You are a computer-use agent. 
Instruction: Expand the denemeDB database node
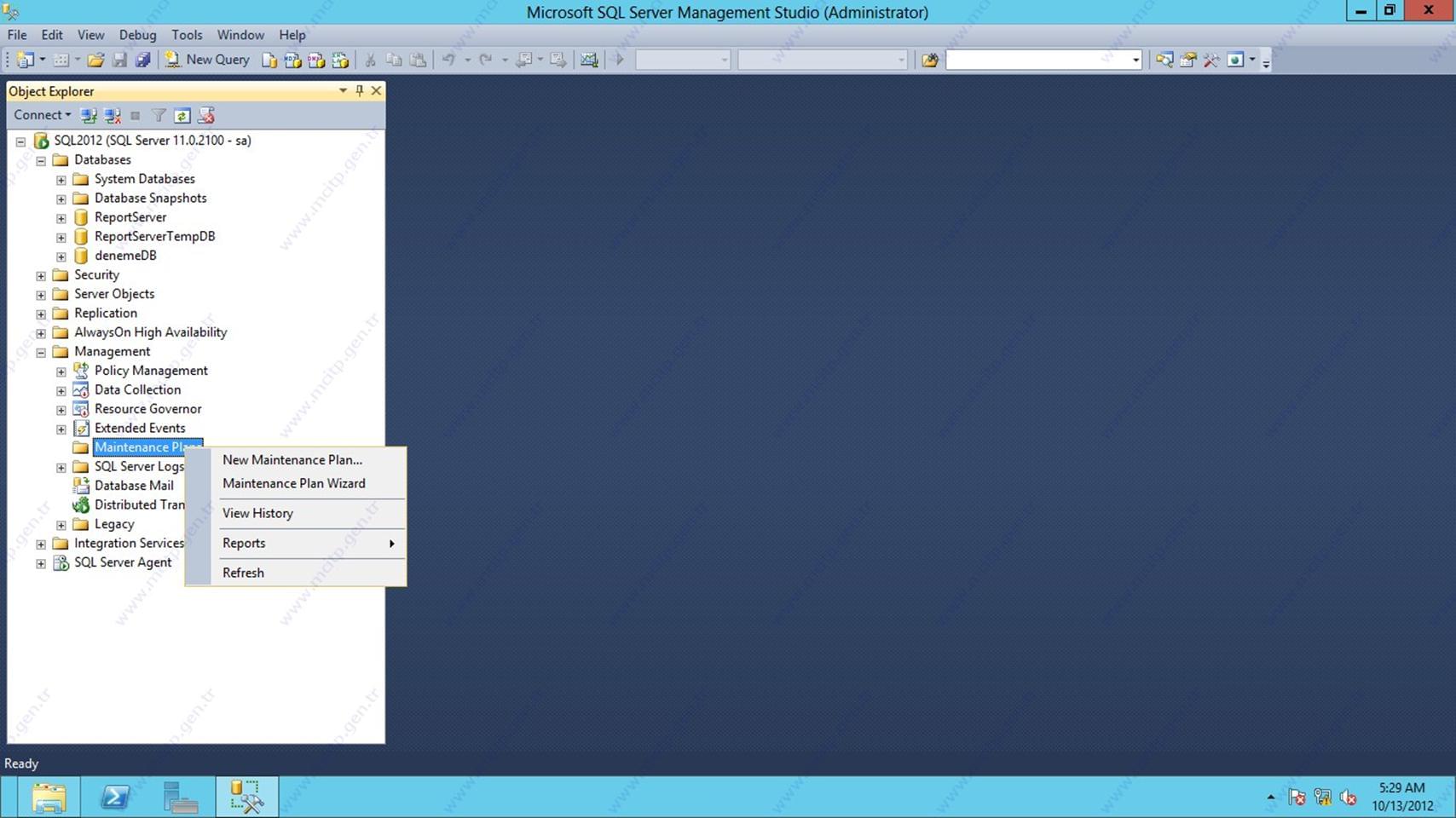click(x=61, y=256)
